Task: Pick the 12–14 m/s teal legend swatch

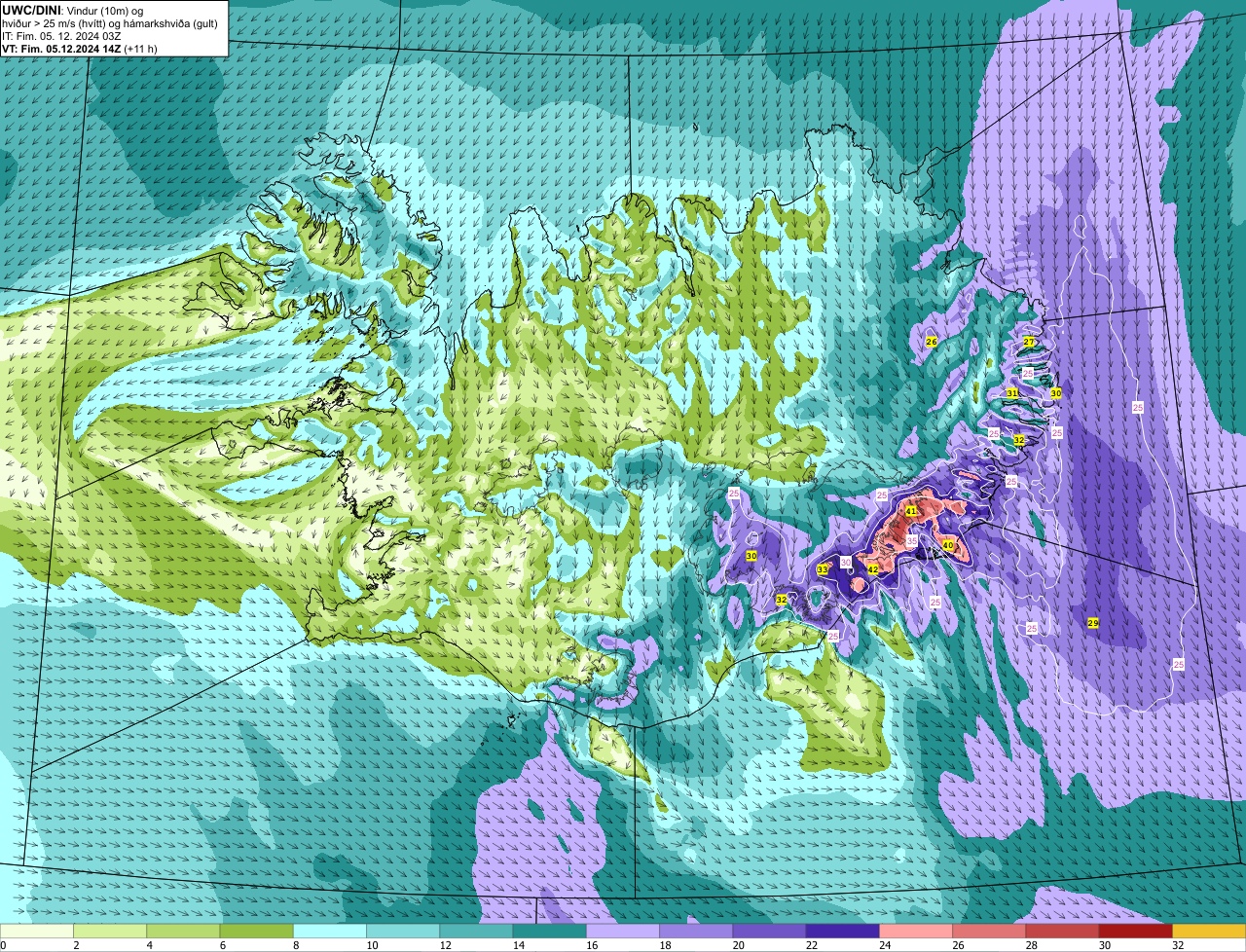Action: [x=476, y=932]
